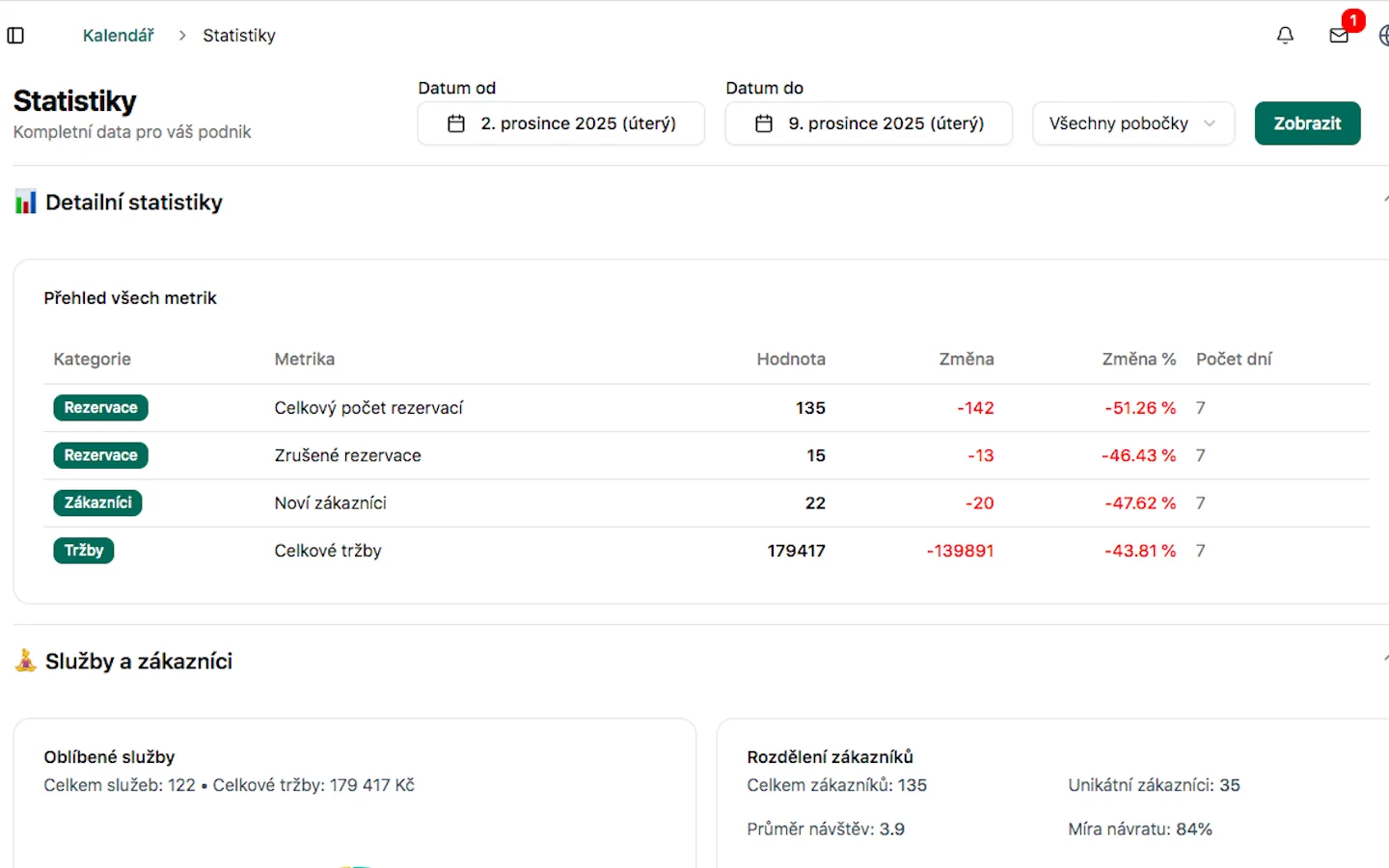Open the notifications bell

[x=1285, y=36]
